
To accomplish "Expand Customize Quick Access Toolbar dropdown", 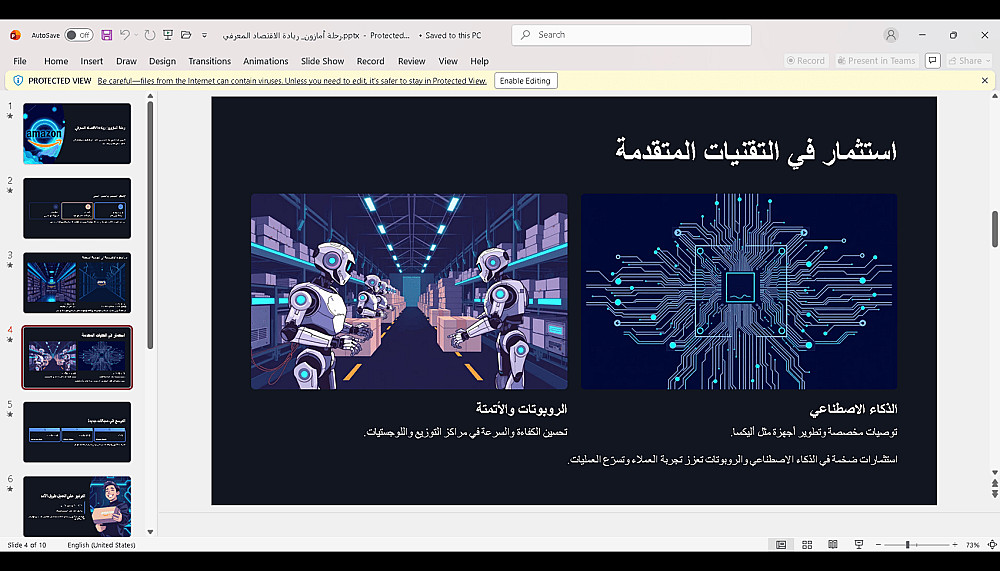I will 205,35.
